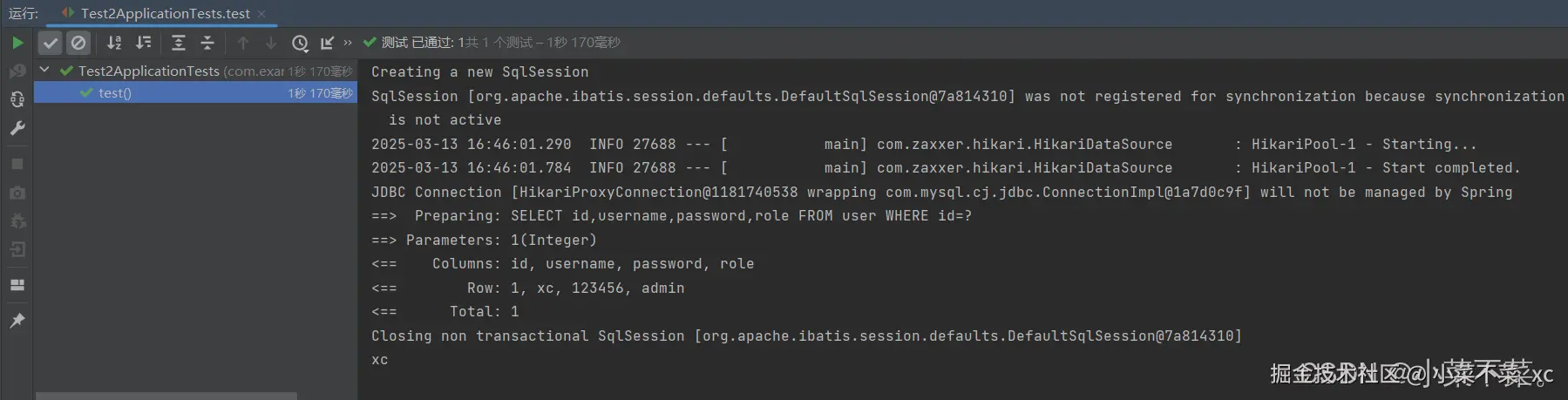Open the test history clock dropdown
1568x400 pixels.
(x=300, y=43)
